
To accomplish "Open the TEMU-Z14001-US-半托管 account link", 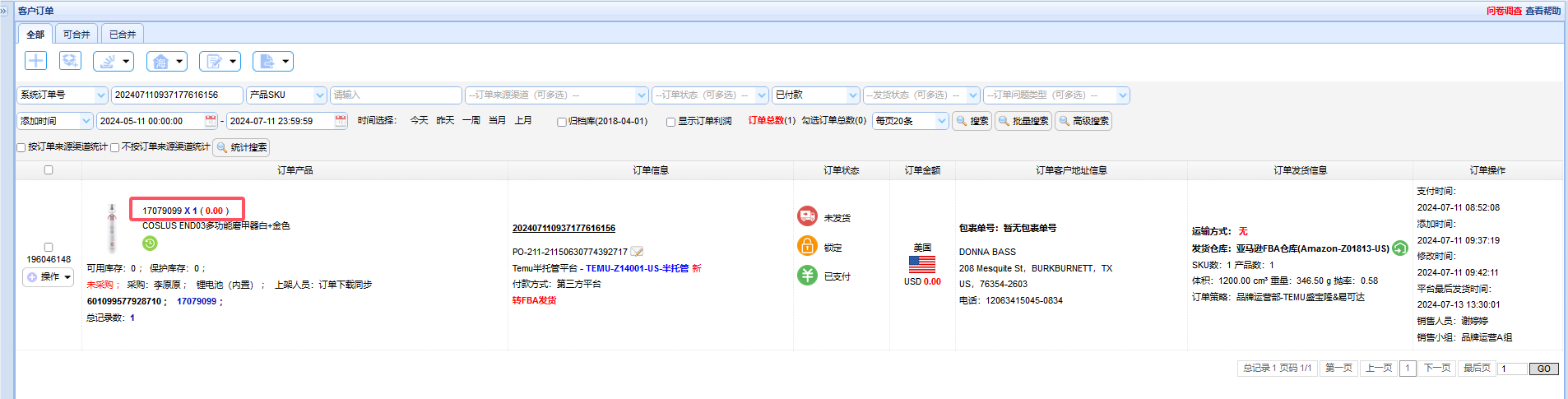I will (x=637, y=268).
